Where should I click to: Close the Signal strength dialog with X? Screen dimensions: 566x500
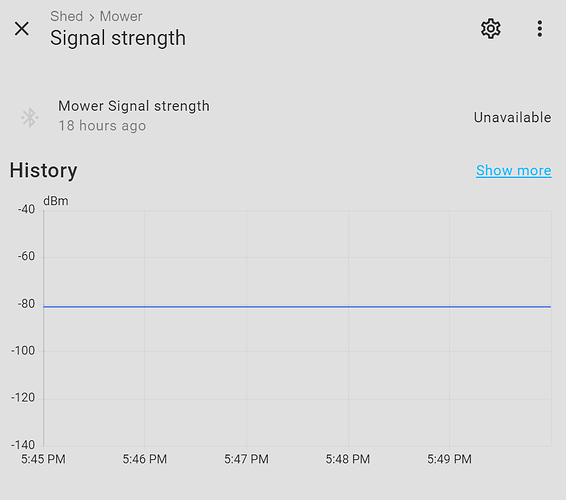[x=22, y=29]
